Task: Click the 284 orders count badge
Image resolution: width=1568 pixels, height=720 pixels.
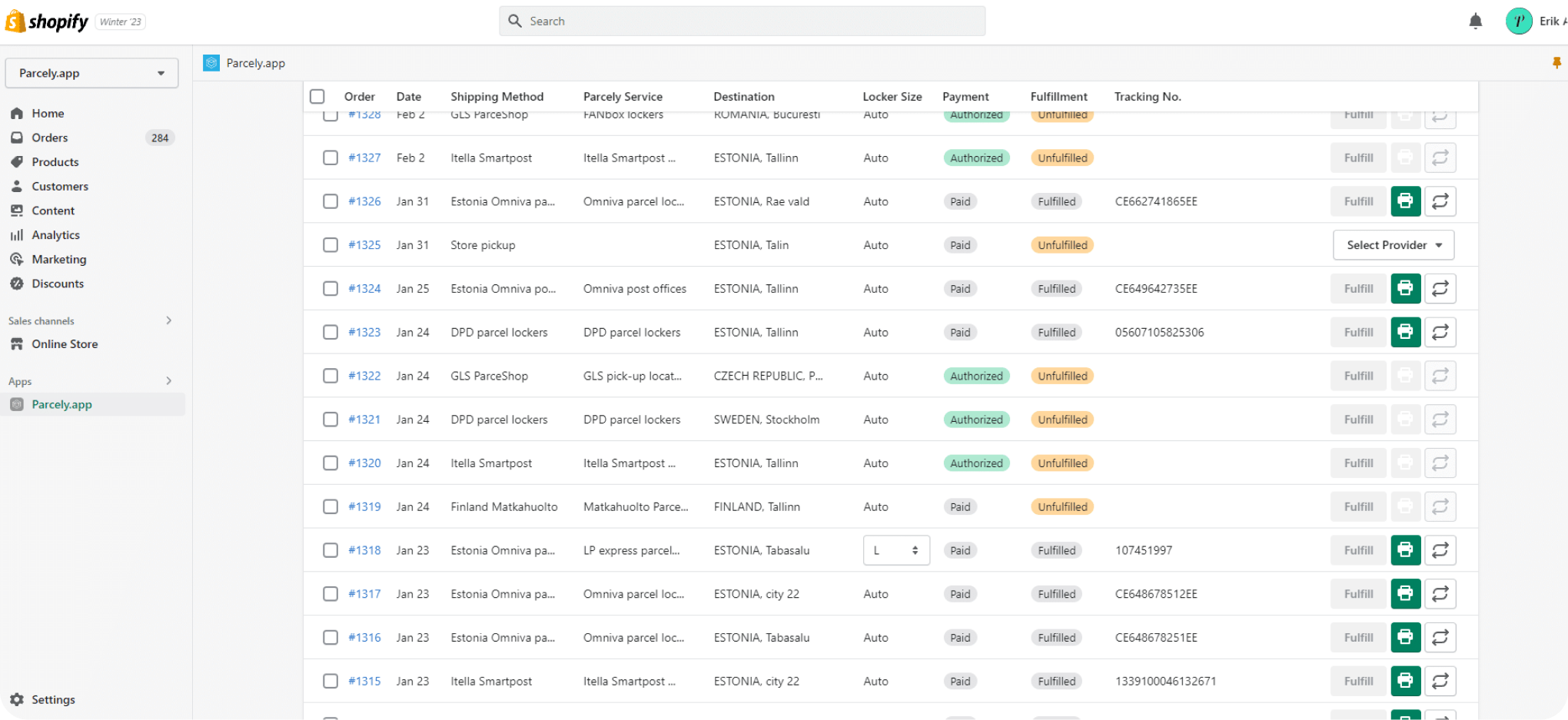Action: [160, 138]
